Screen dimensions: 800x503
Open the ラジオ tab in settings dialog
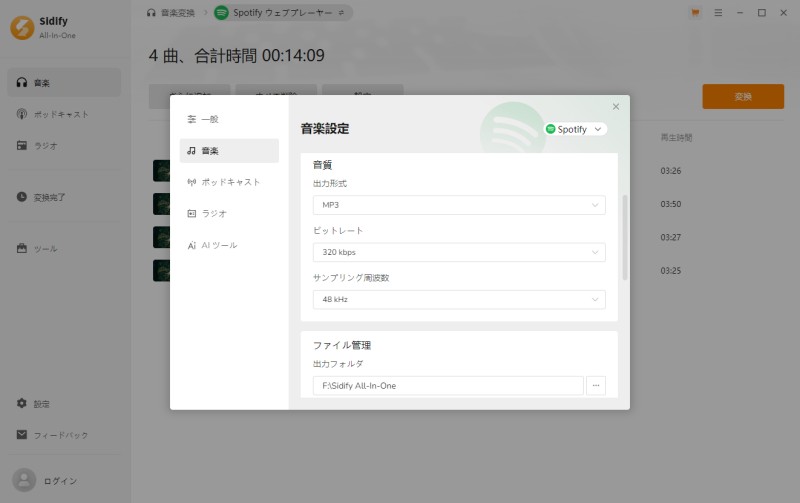229,214
